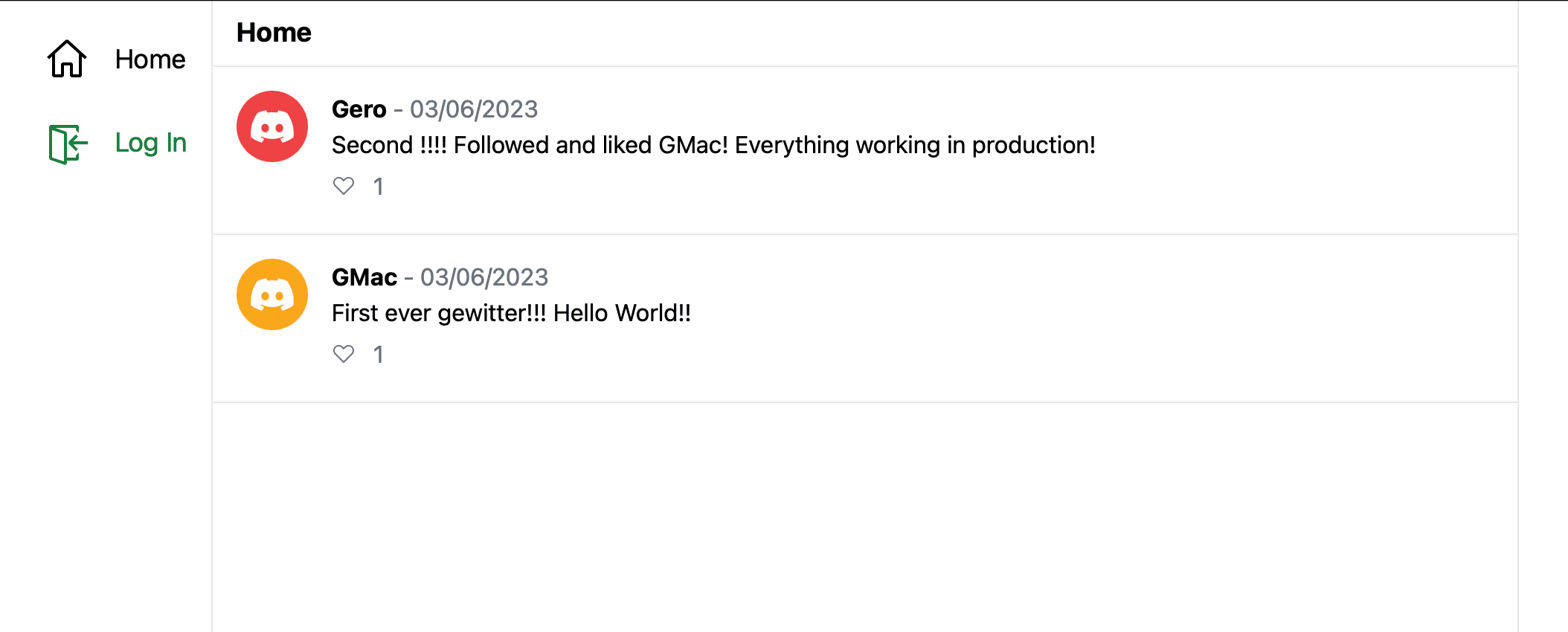Click the house icon in the sidebar
Image resolution: width=1568 pixels, height=632 pixels.
pos(67,59)
